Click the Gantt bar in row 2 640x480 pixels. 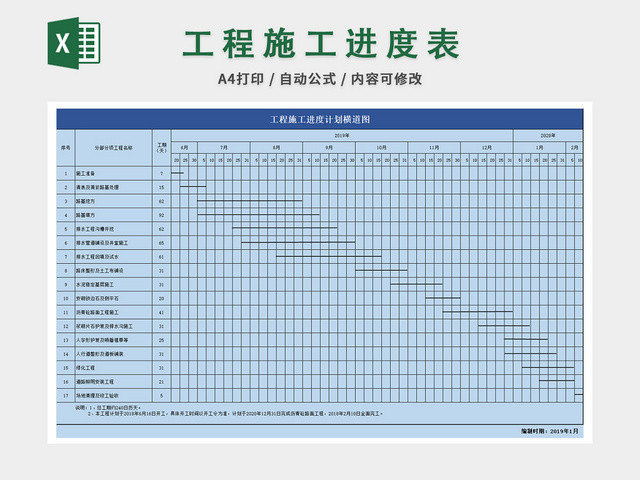[x=193, y=187]
